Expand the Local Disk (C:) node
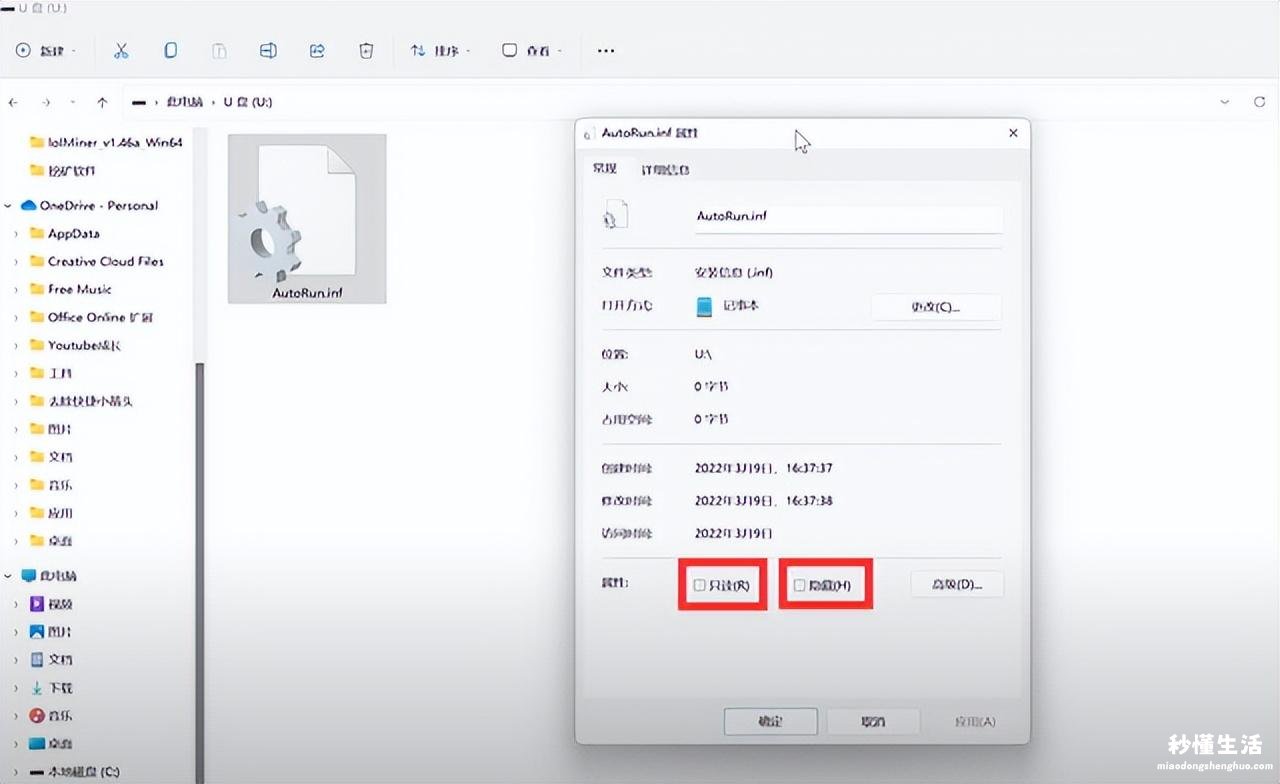The image size is (1280, 784). [16, 772]
